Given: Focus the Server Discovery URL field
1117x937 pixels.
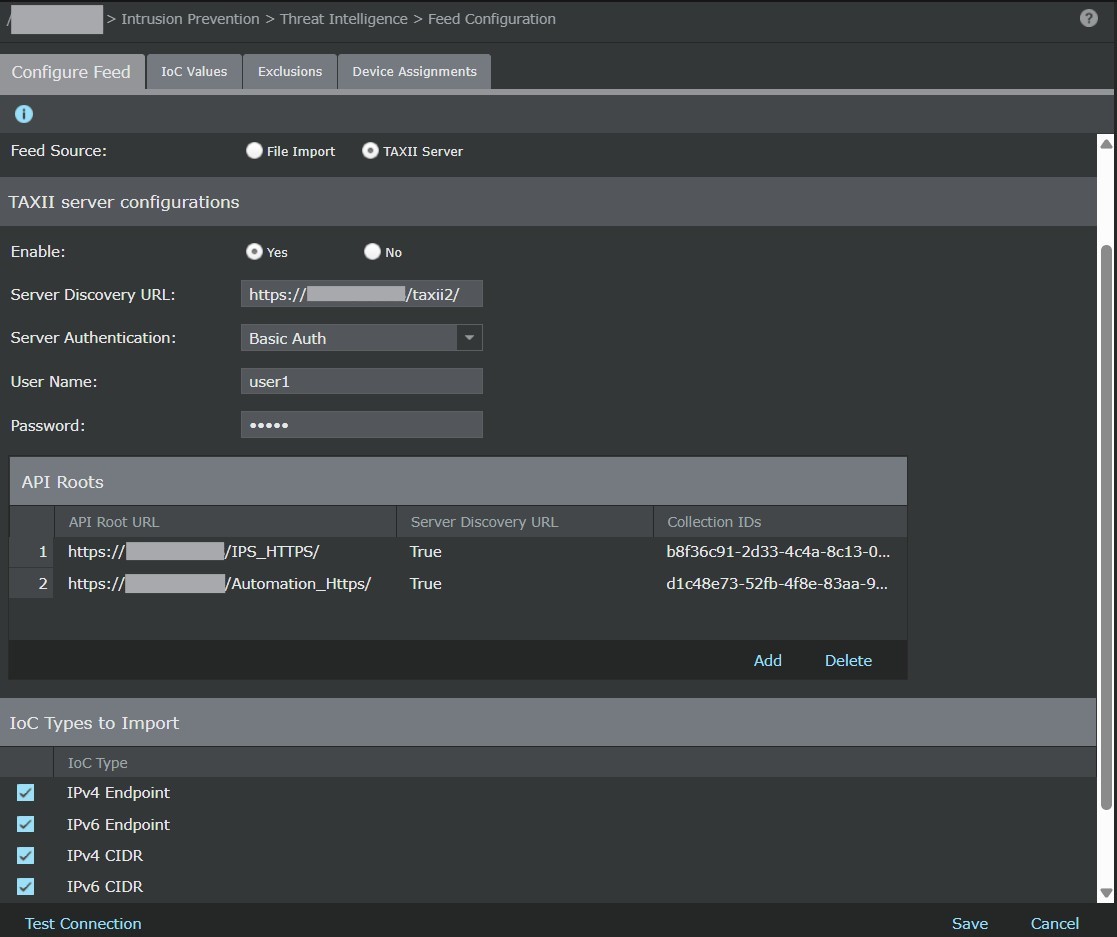Looking at the screenshot, I should 362,294.
